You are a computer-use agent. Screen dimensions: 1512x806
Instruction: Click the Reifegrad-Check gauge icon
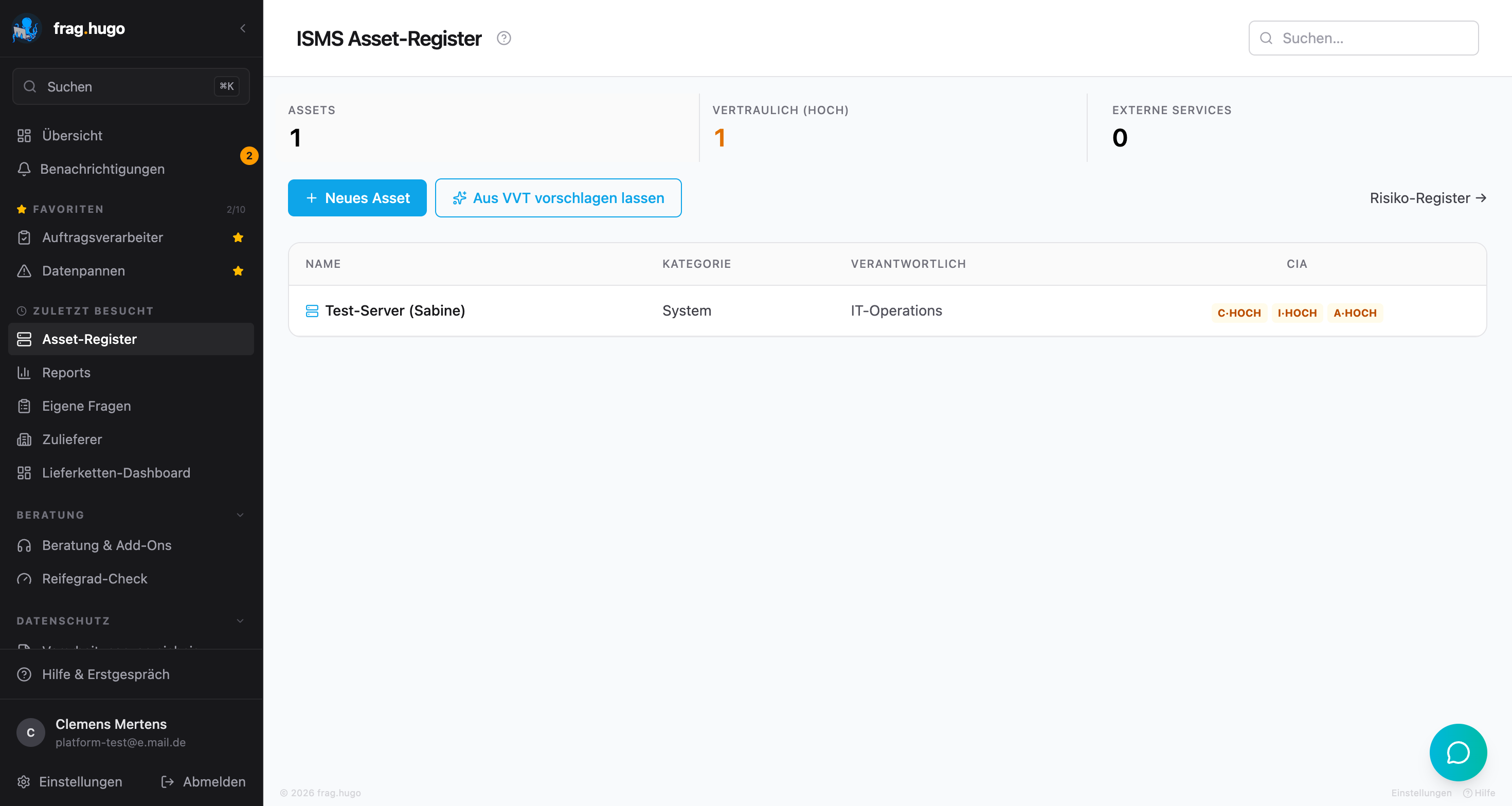pyautogui.click(x=24, y=579)
